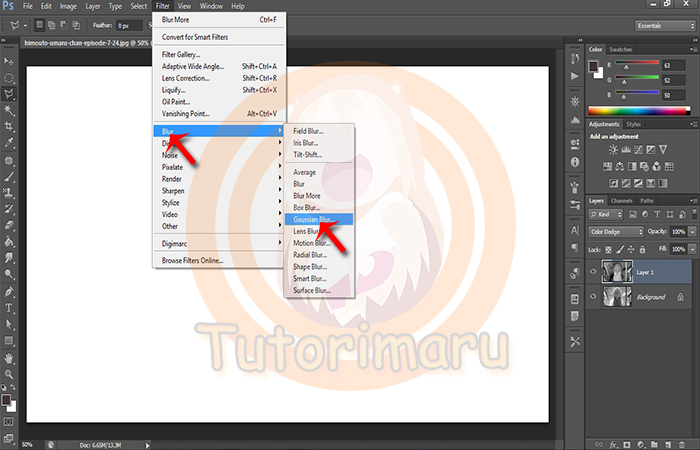This screenshot has height=450, width=700.
Task: Add a Brightness/Contrast adjustment
Action: (x=613, y=150)
